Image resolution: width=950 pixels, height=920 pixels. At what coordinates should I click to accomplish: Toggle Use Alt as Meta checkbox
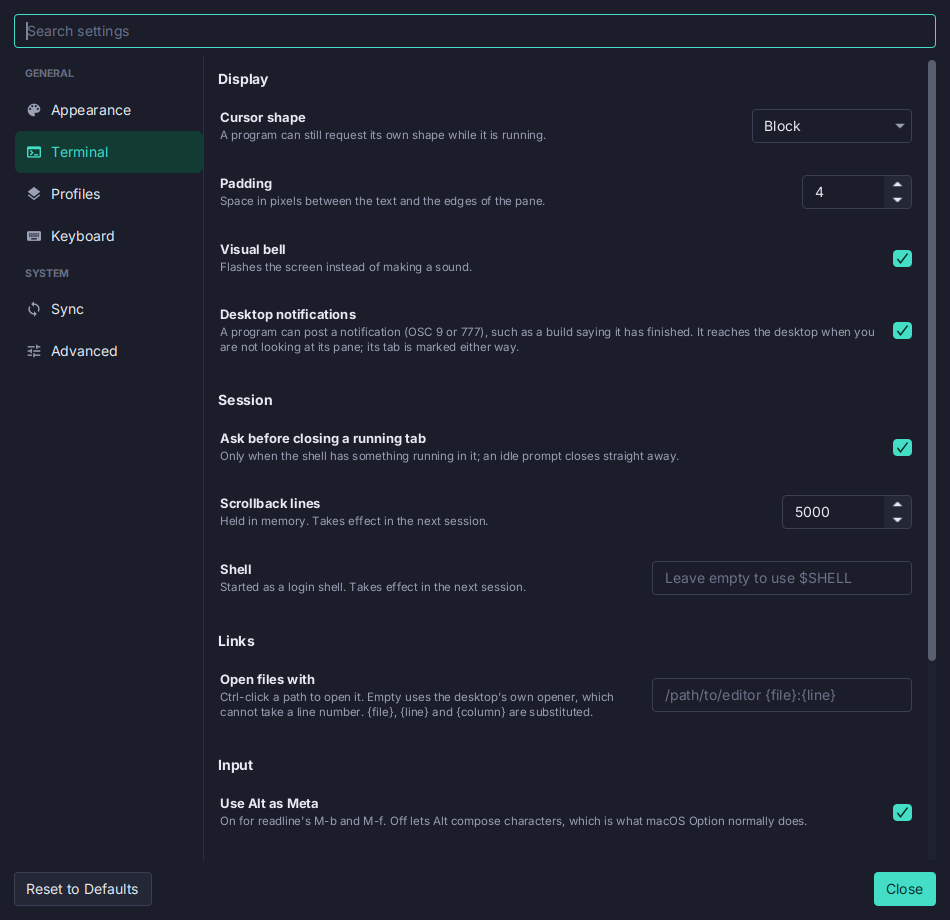pyautogui.click(x=902, y=812)
